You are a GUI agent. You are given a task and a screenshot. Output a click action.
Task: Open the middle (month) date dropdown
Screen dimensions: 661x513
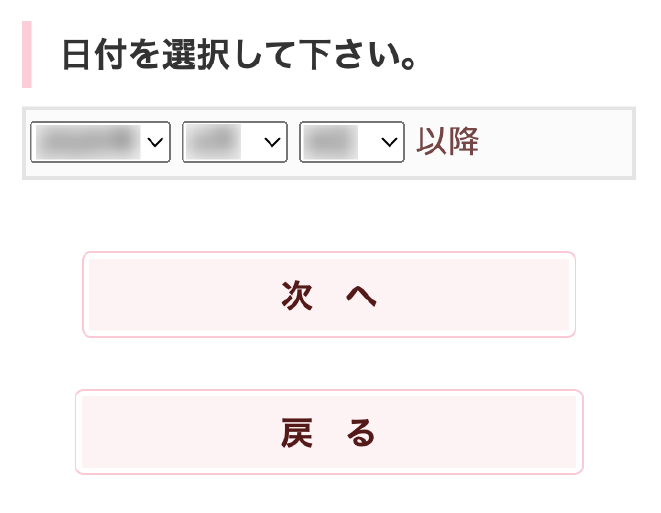click(234, 142)
